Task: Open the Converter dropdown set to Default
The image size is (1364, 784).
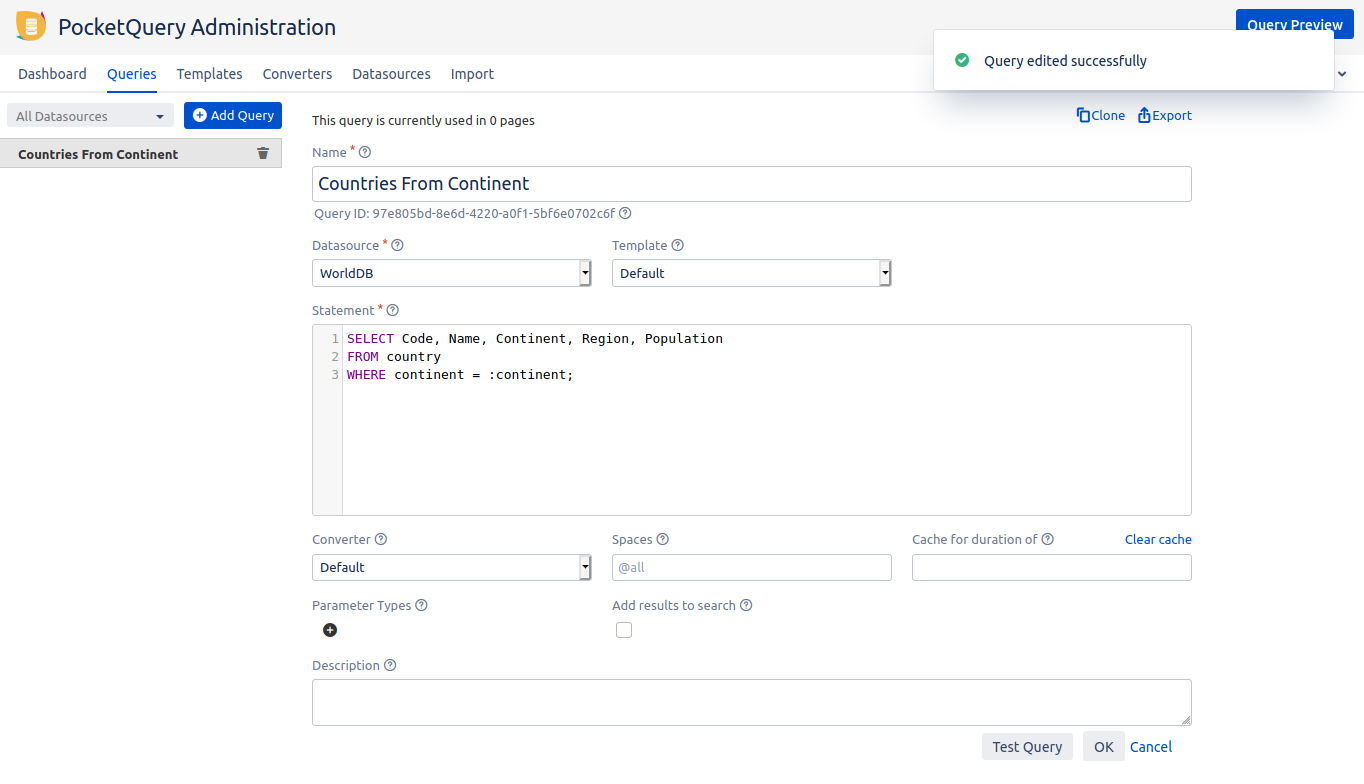Action: (451, 567)
